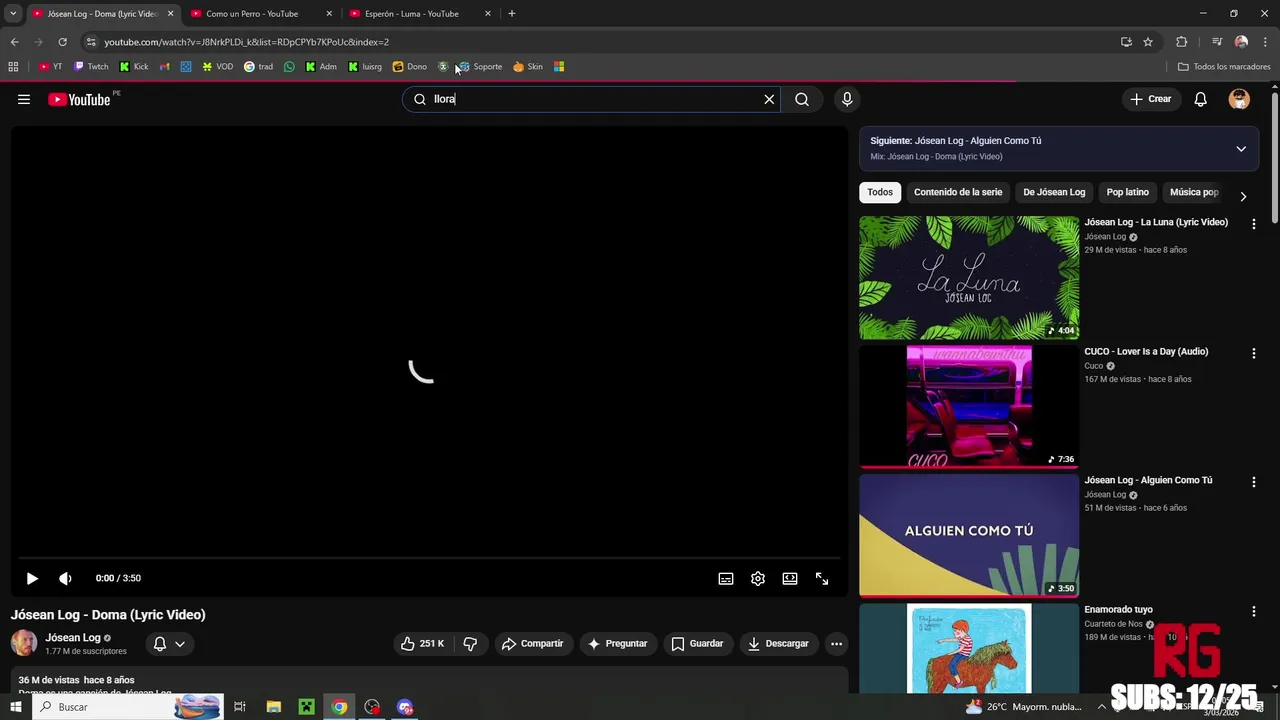Open the Minecraft taskbar icon
1280x720 pixels.
(x=306, y=707)
